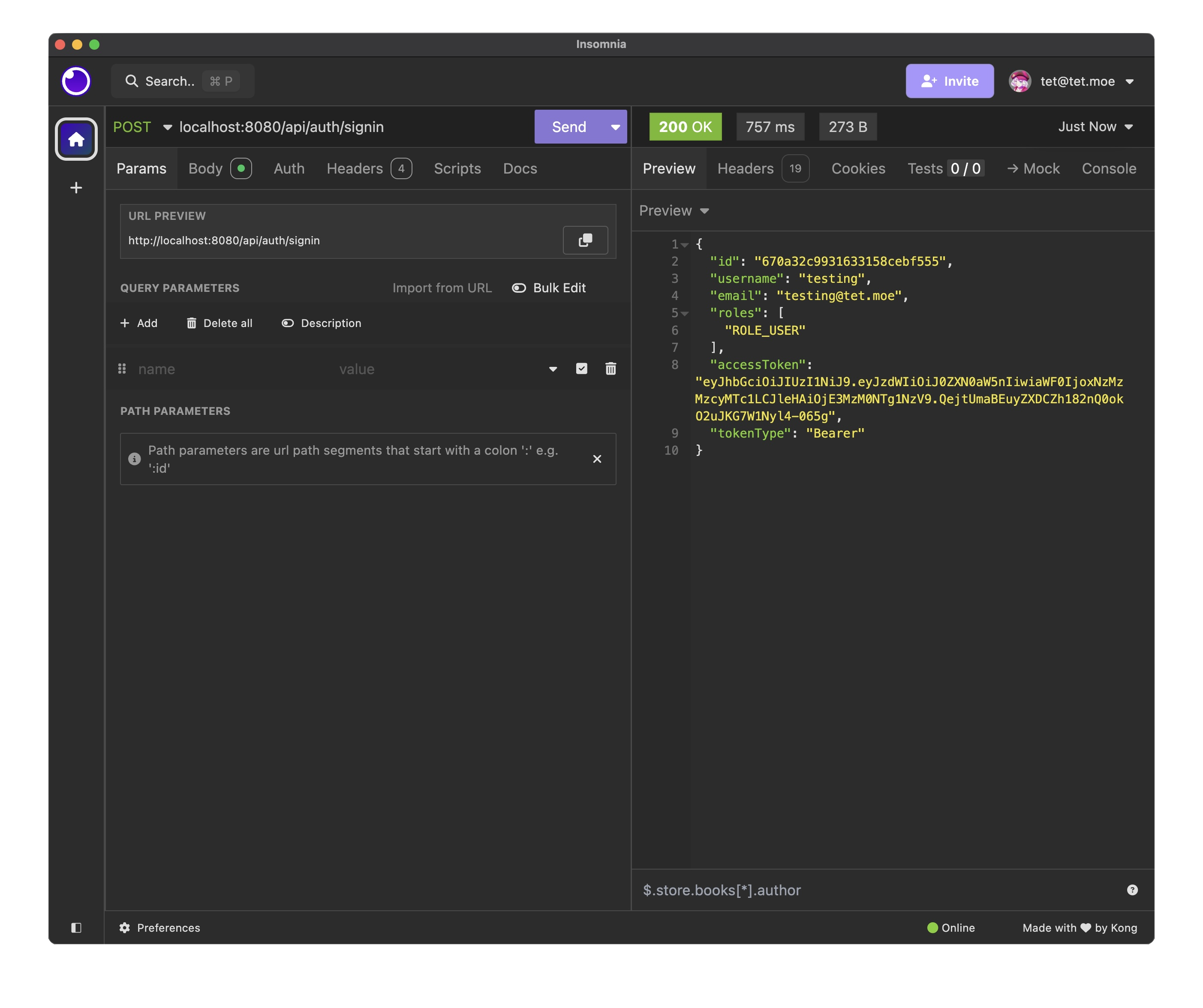Delete the parameter row using the trash icon
Image resolution: width=1203 pixels, height=1008 pixels.
[610, 369]
